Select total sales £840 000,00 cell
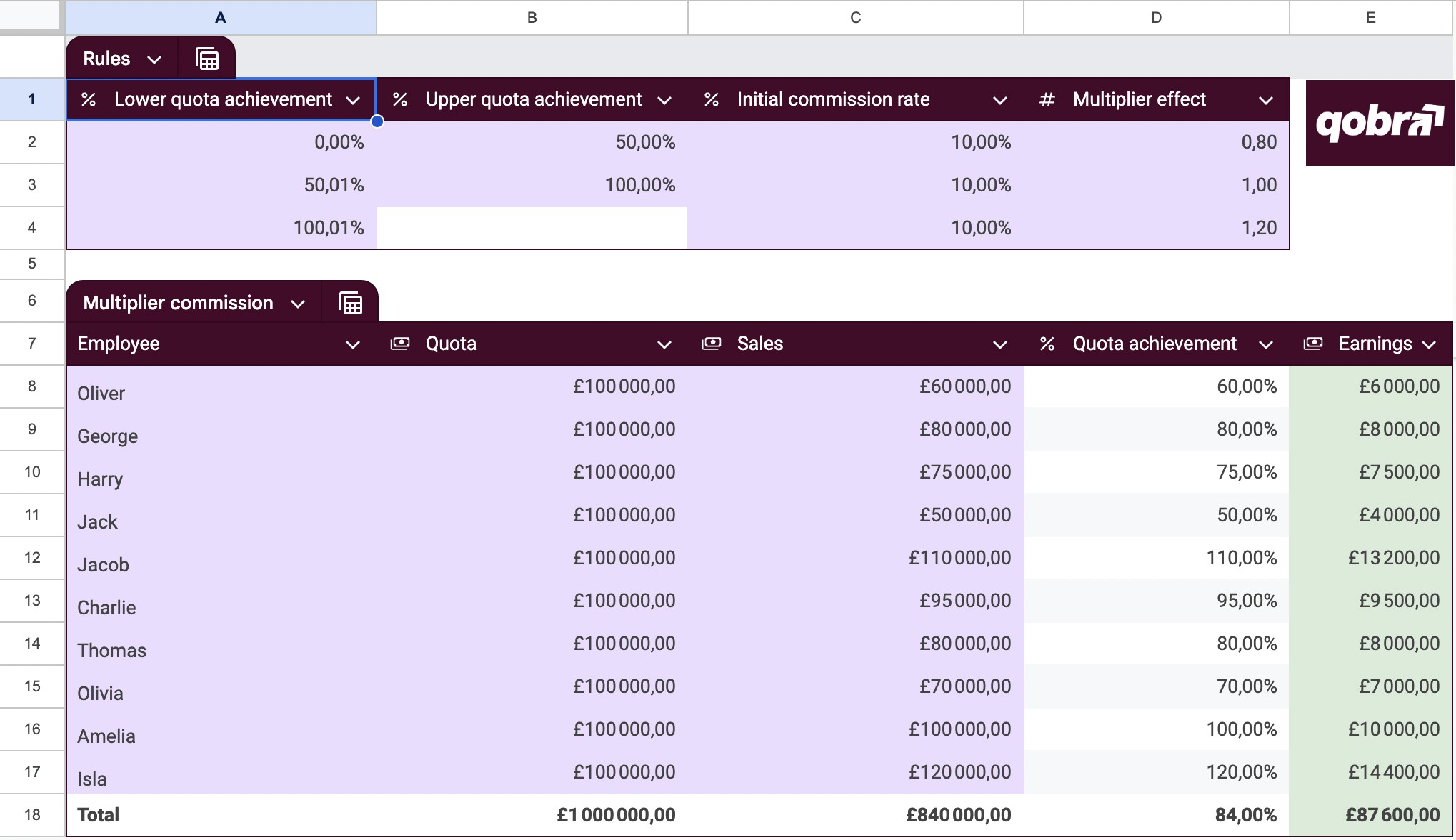Screen dimensions: 1456x840 [856, 815]
